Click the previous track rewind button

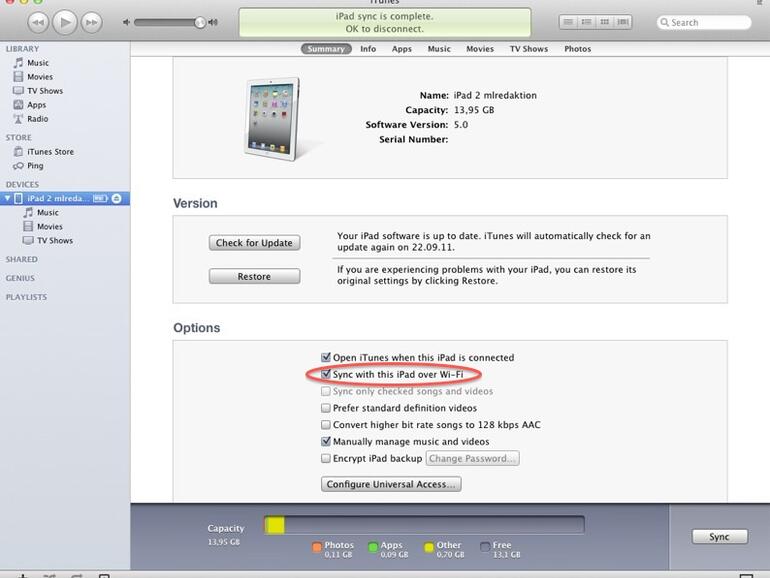(38, 23)
